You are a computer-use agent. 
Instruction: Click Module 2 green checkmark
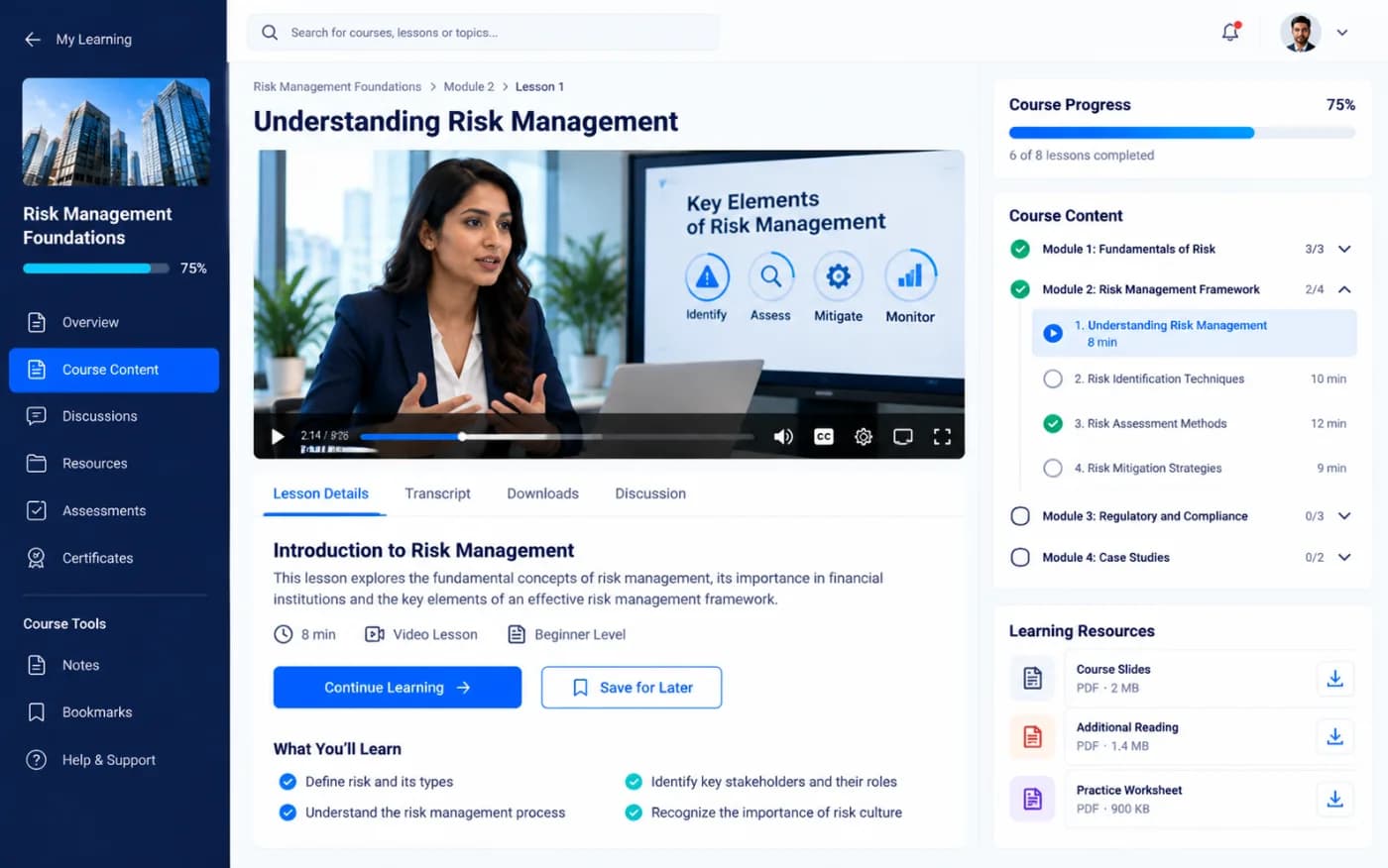click(x=1020, y=289)
